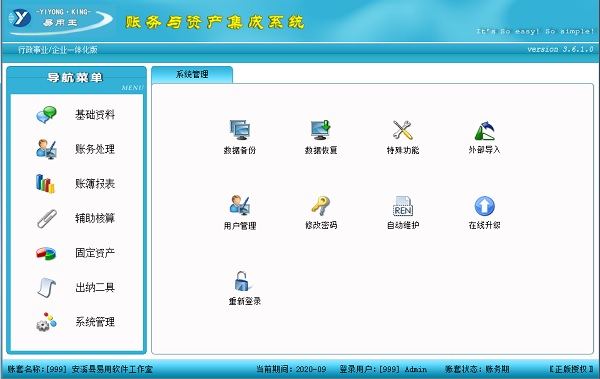
Task: Open 固定资产 menu entry
Action: coord(95,253)
